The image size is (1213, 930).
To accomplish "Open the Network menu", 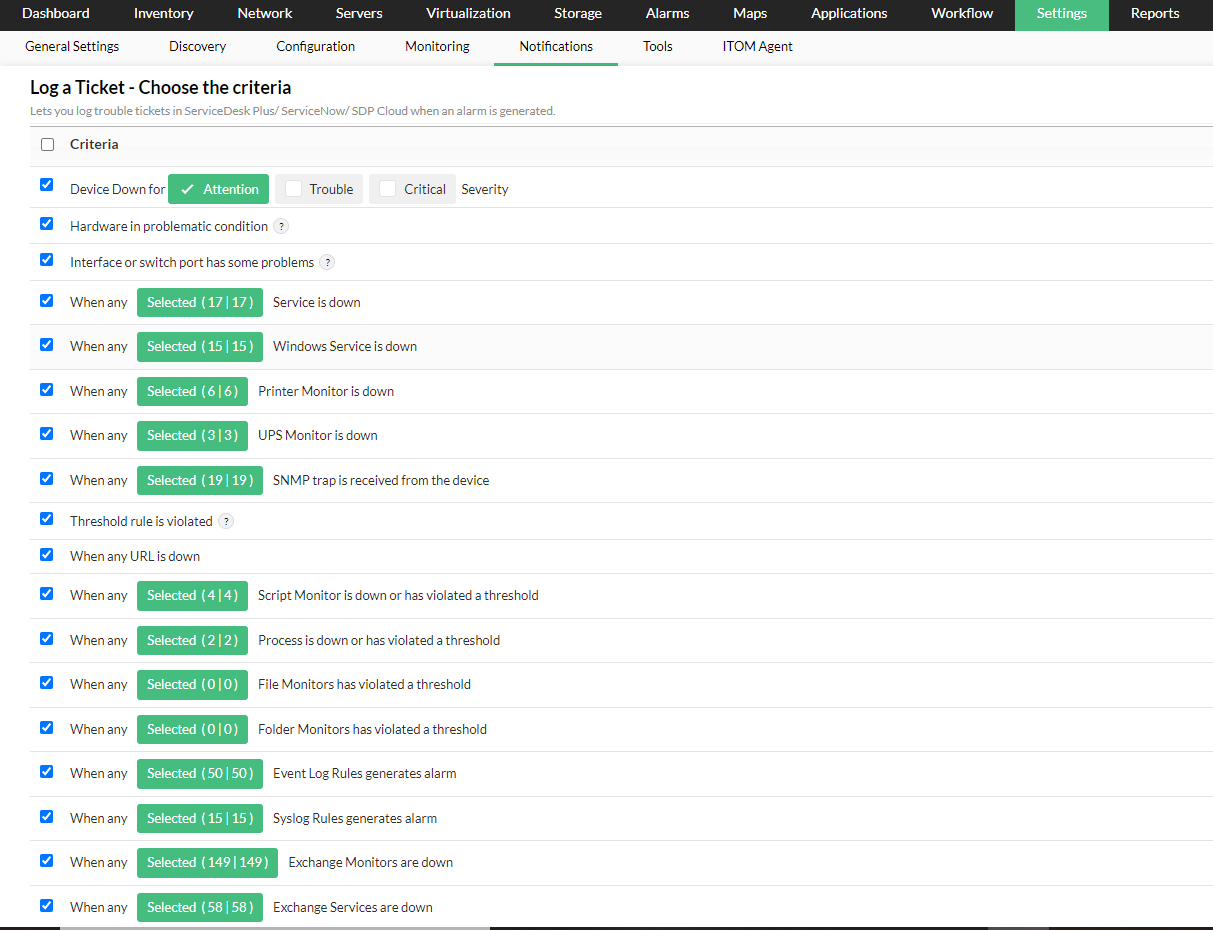I will (x=265, y=14).
